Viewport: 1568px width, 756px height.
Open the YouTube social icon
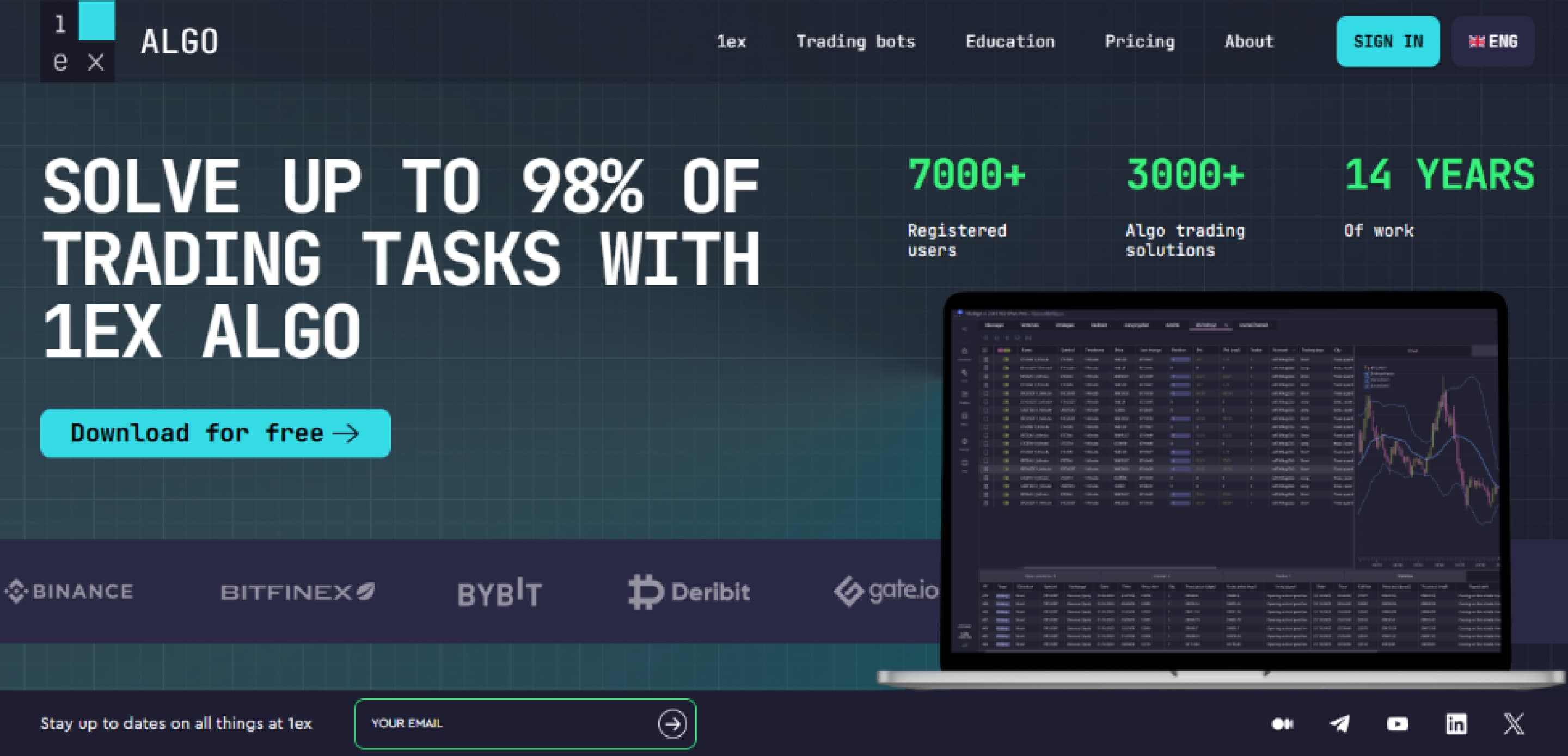tap(1398, 724)
